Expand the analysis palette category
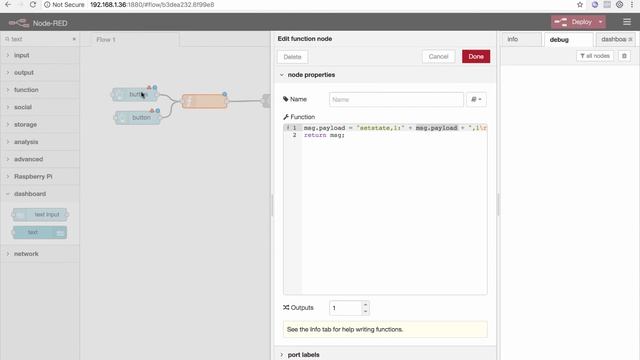 [40, 142]
